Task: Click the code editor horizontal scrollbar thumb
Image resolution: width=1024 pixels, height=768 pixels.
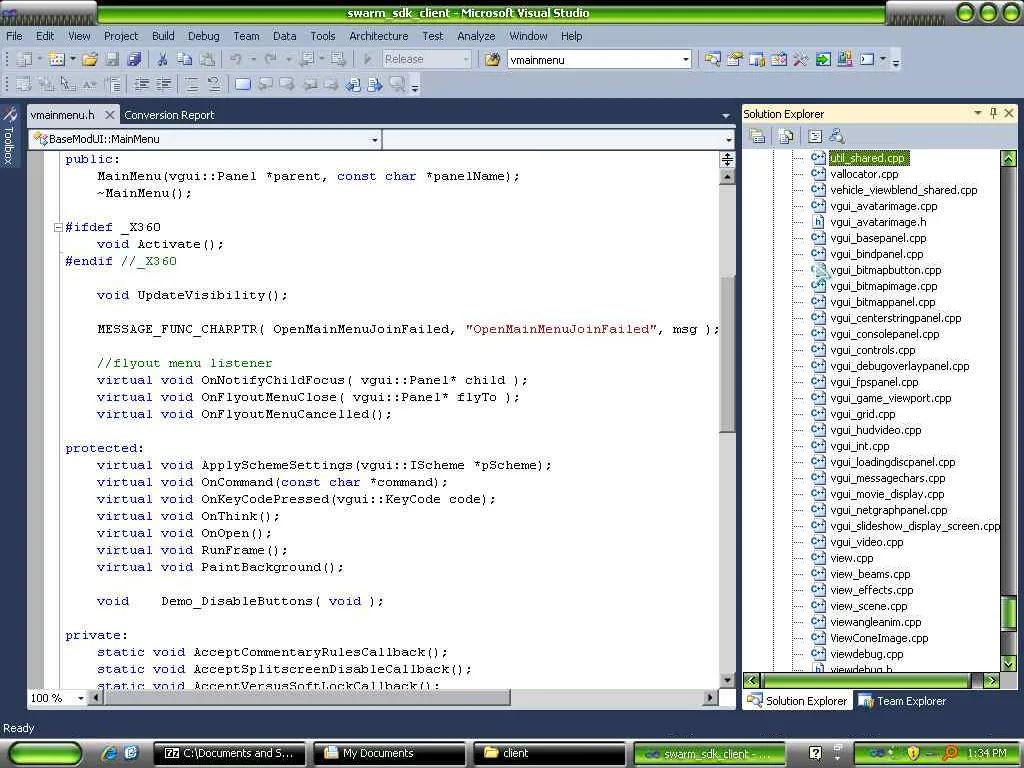Action: [307, 698]
